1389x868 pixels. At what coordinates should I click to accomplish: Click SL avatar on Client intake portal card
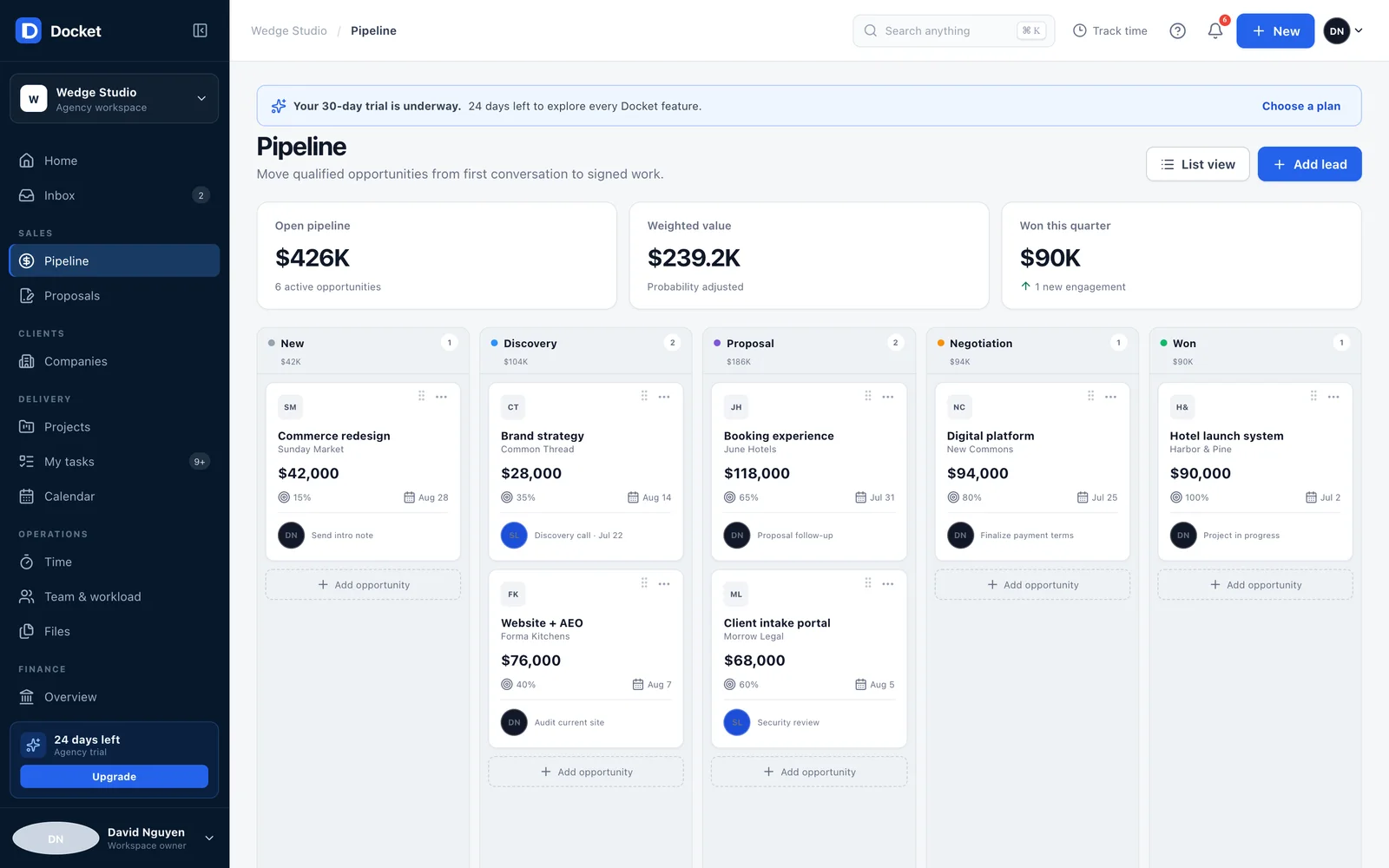pos(737,722)
